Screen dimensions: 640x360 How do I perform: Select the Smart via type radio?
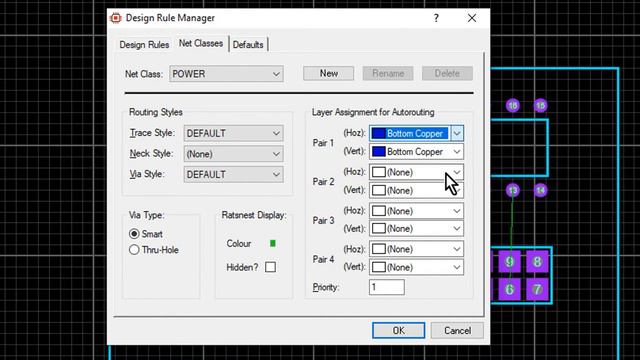coord(134,234)
